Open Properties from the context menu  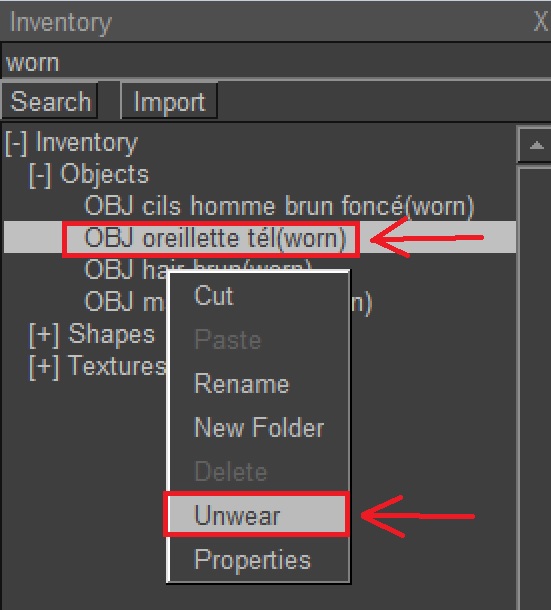(252, 559)
